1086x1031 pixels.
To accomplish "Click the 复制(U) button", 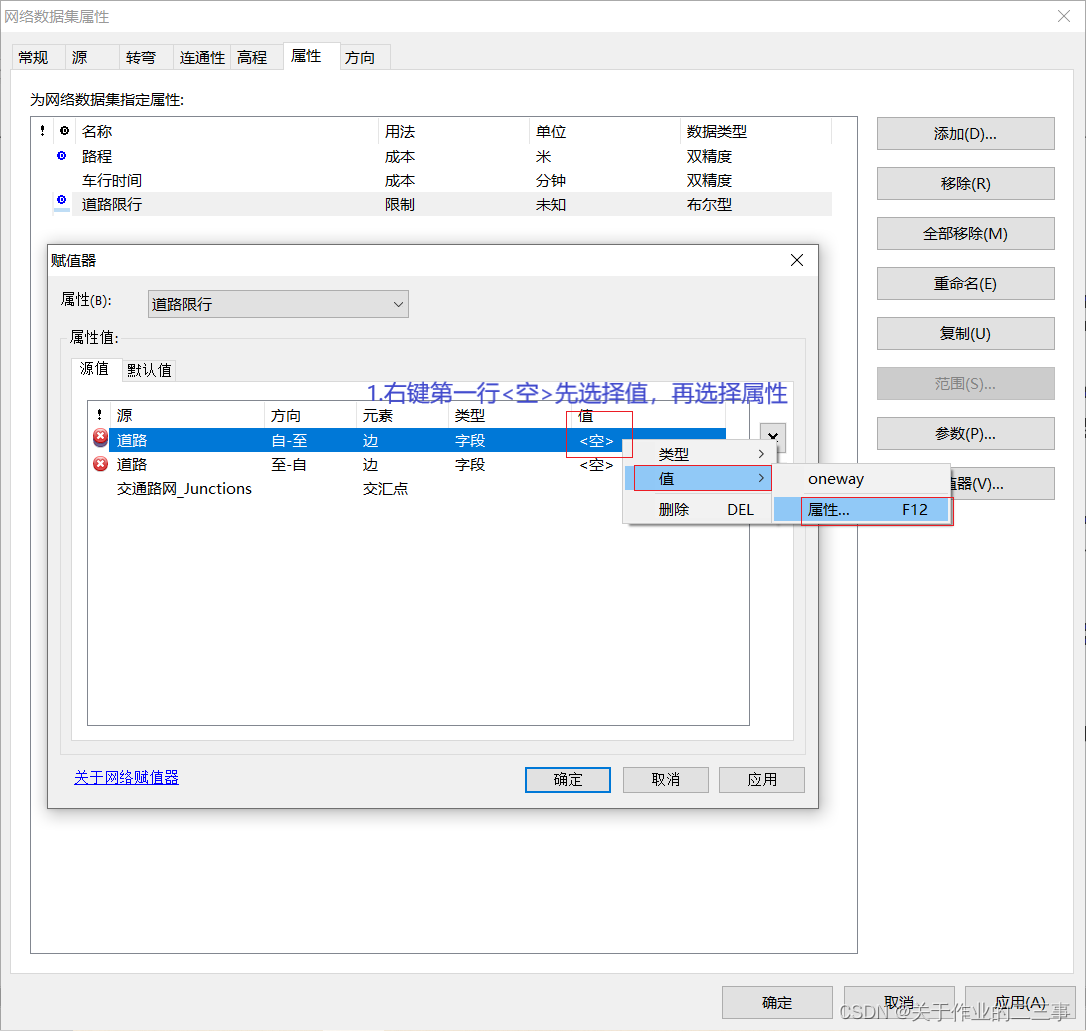I will pos(965,334).
